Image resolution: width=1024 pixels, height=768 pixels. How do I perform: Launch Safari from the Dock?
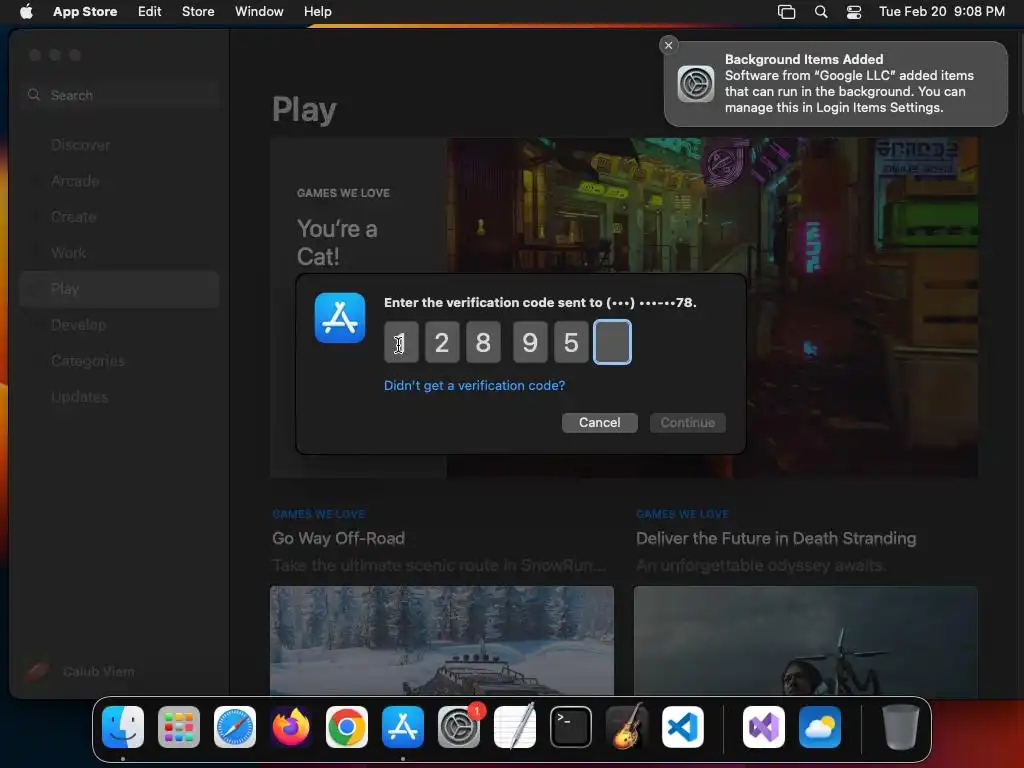235,727
